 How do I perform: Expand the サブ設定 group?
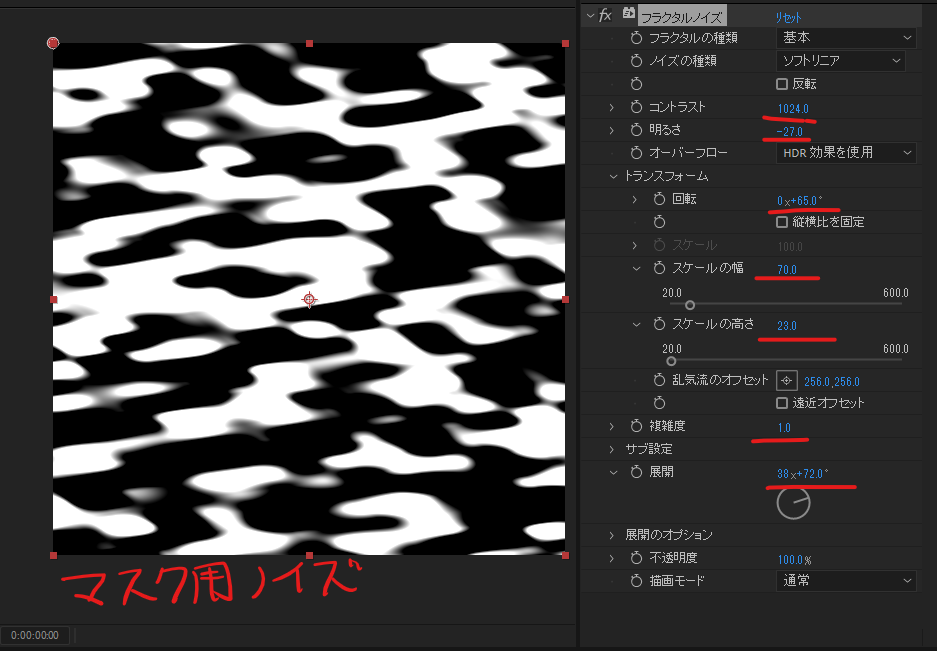(x=611, y=449)
